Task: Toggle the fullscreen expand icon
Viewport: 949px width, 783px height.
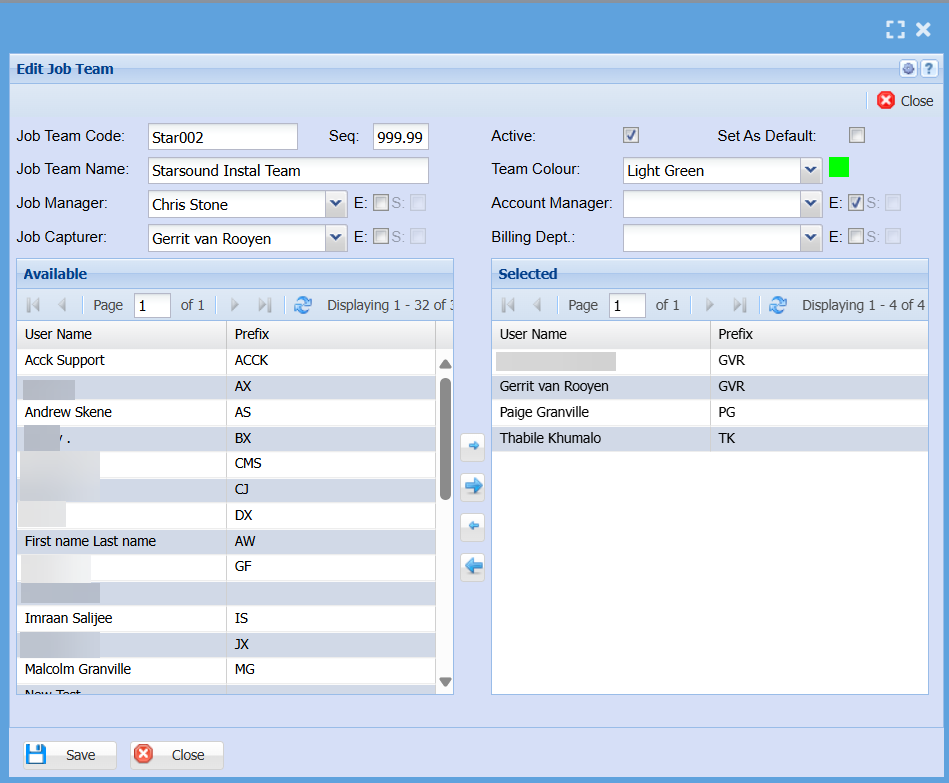Action: 895,30
